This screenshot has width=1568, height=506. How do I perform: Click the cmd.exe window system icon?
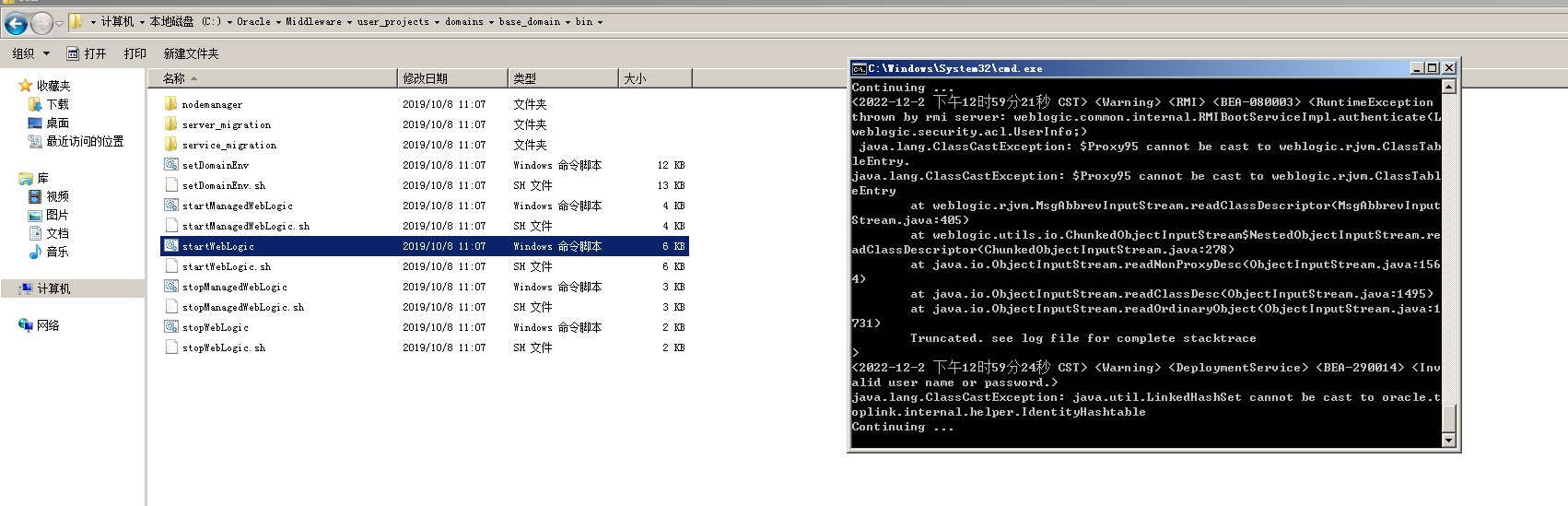click(859, 68)
